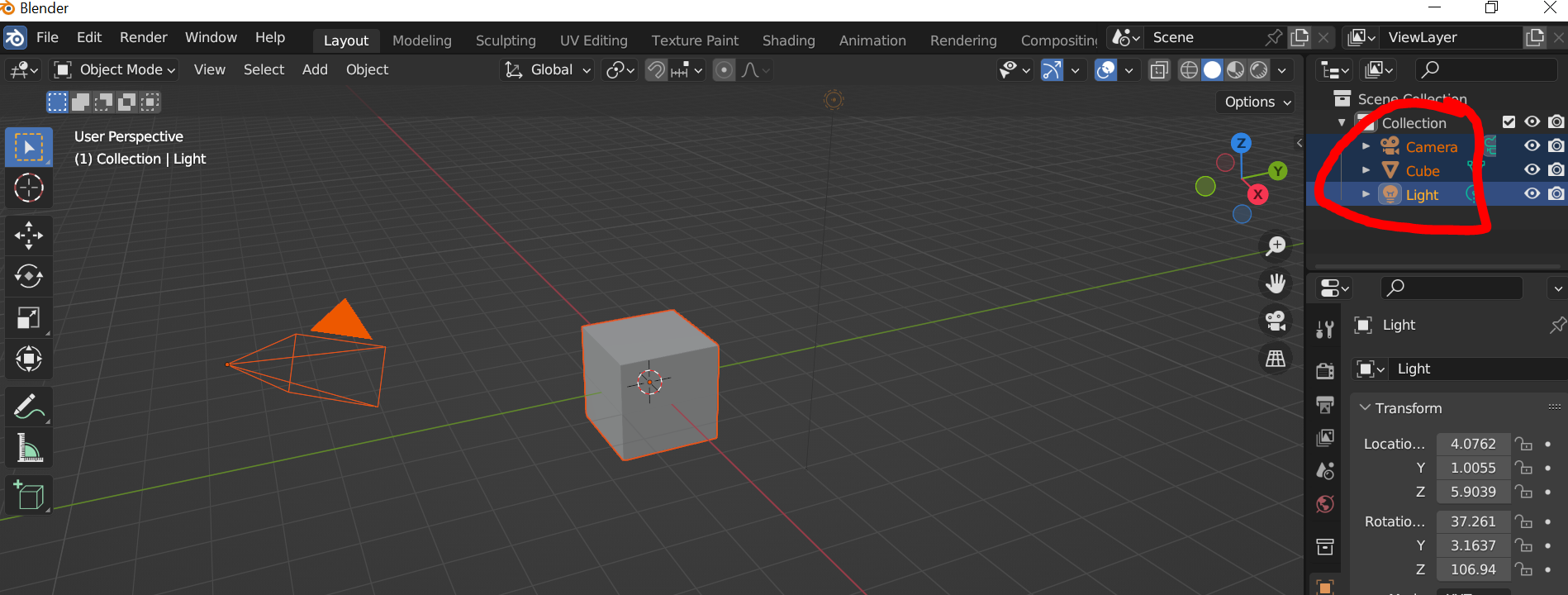The width and height of the screenshot is (1568, 595).
Task: Toggle viewport overlays button
Action: click(1105, 70)
